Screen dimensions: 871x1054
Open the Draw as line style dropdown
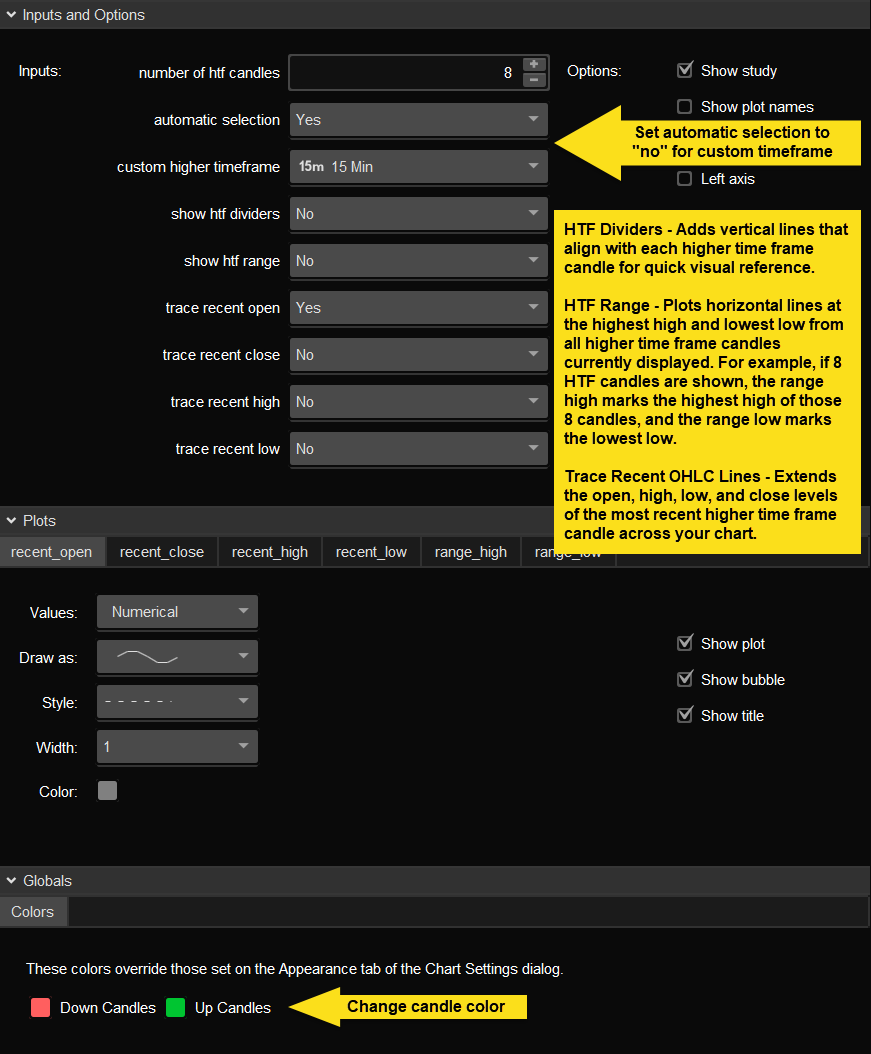coord(177,657)
